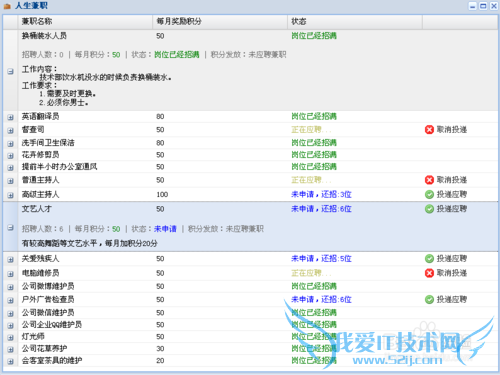This screenshot has width=500, height=375.
Task: Expand the 洗手间卫生保洁 row
Action: pos(10,144)
